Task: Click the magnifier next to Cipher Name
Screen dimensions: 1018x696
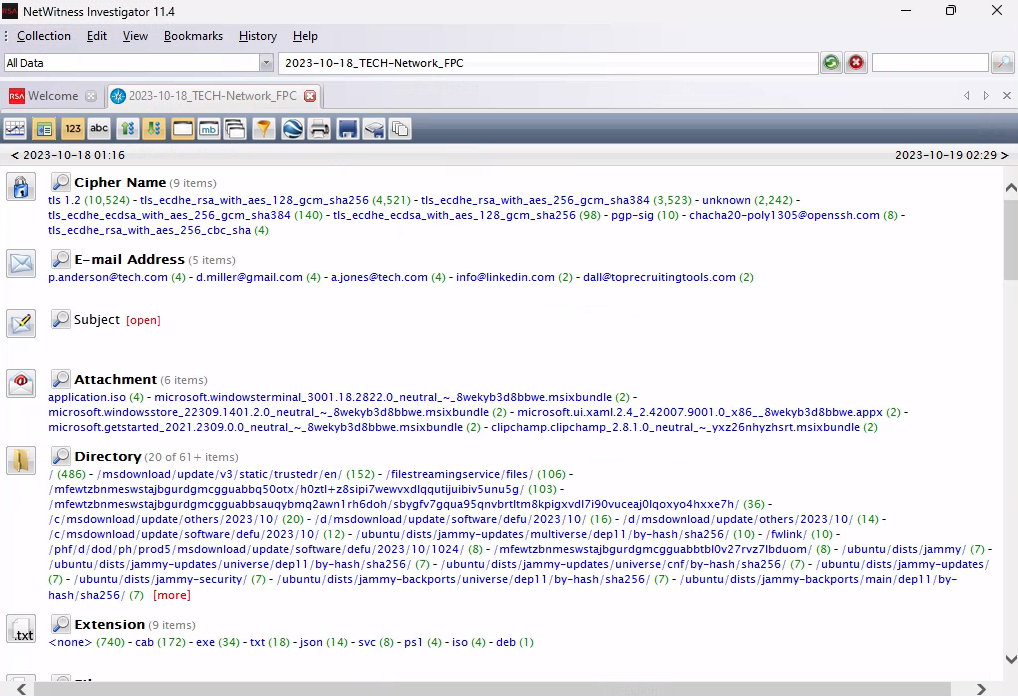Action: point(60,182)
